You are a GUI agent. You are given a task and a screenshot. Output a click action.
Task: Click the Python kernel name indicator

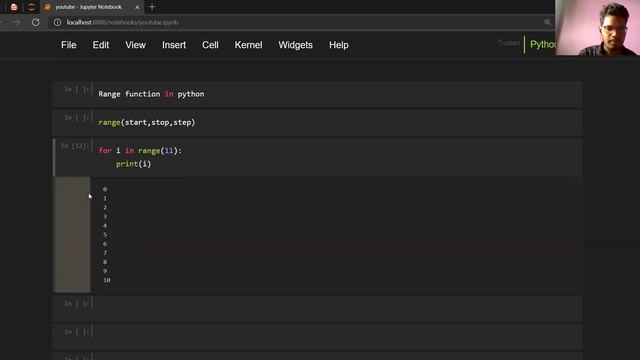point(542,44)
